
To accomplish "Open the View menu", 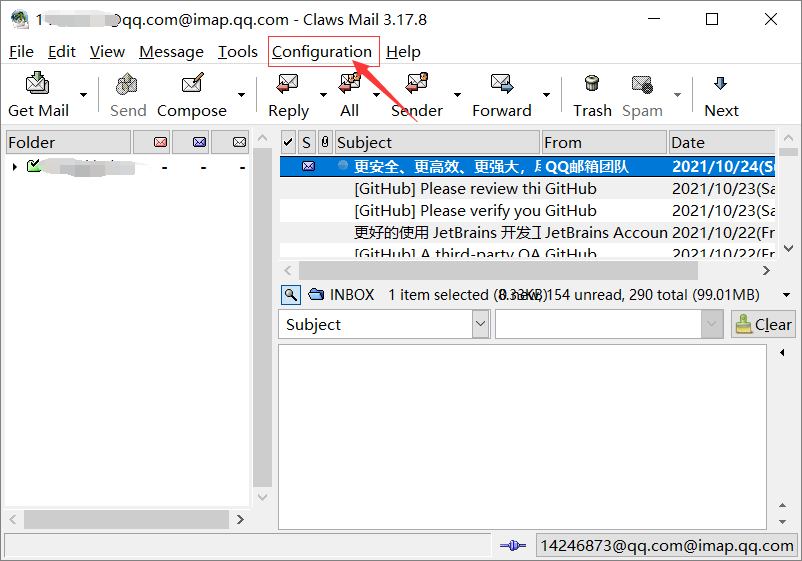I will point(107,52).
